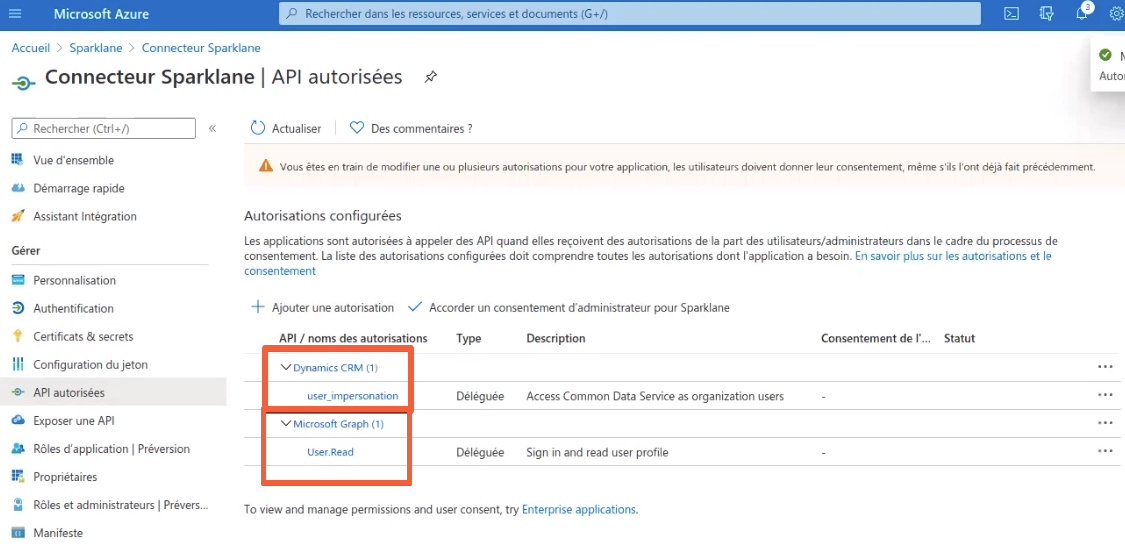
Task: Click the success notification toast
Action: pos(1108,65)
